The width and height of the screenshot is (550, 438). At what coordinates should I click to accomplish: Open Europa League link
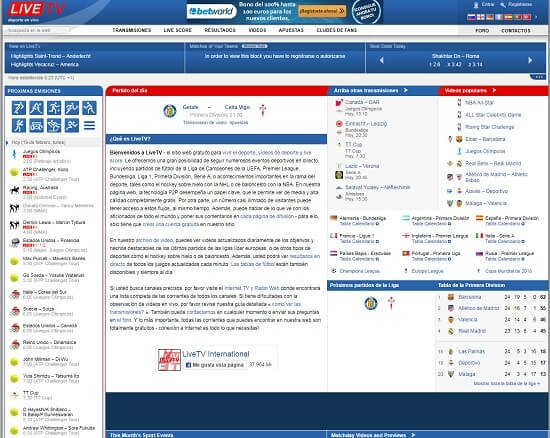(428, 271)
